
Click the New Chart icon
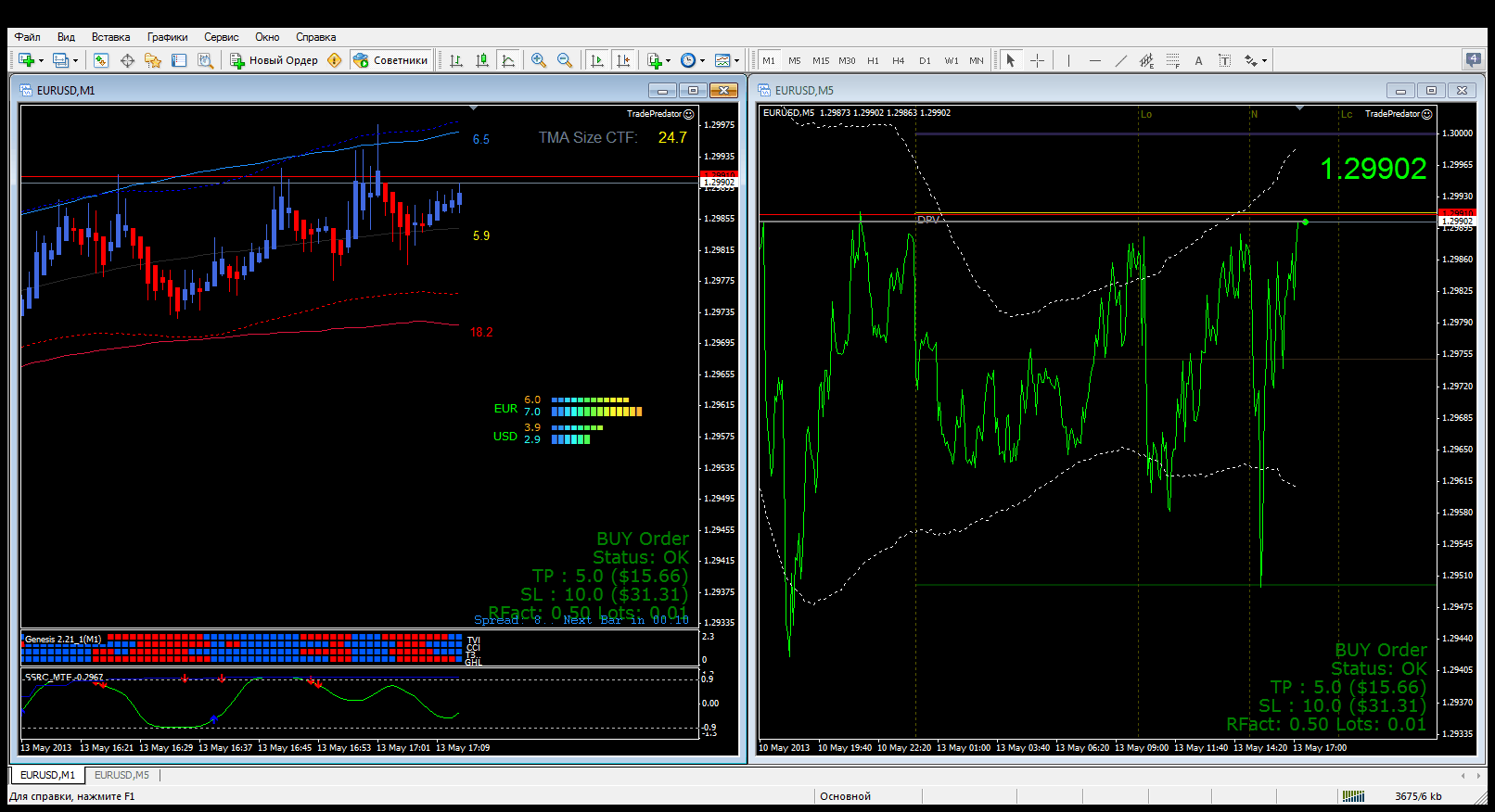(x=26, y=60)
